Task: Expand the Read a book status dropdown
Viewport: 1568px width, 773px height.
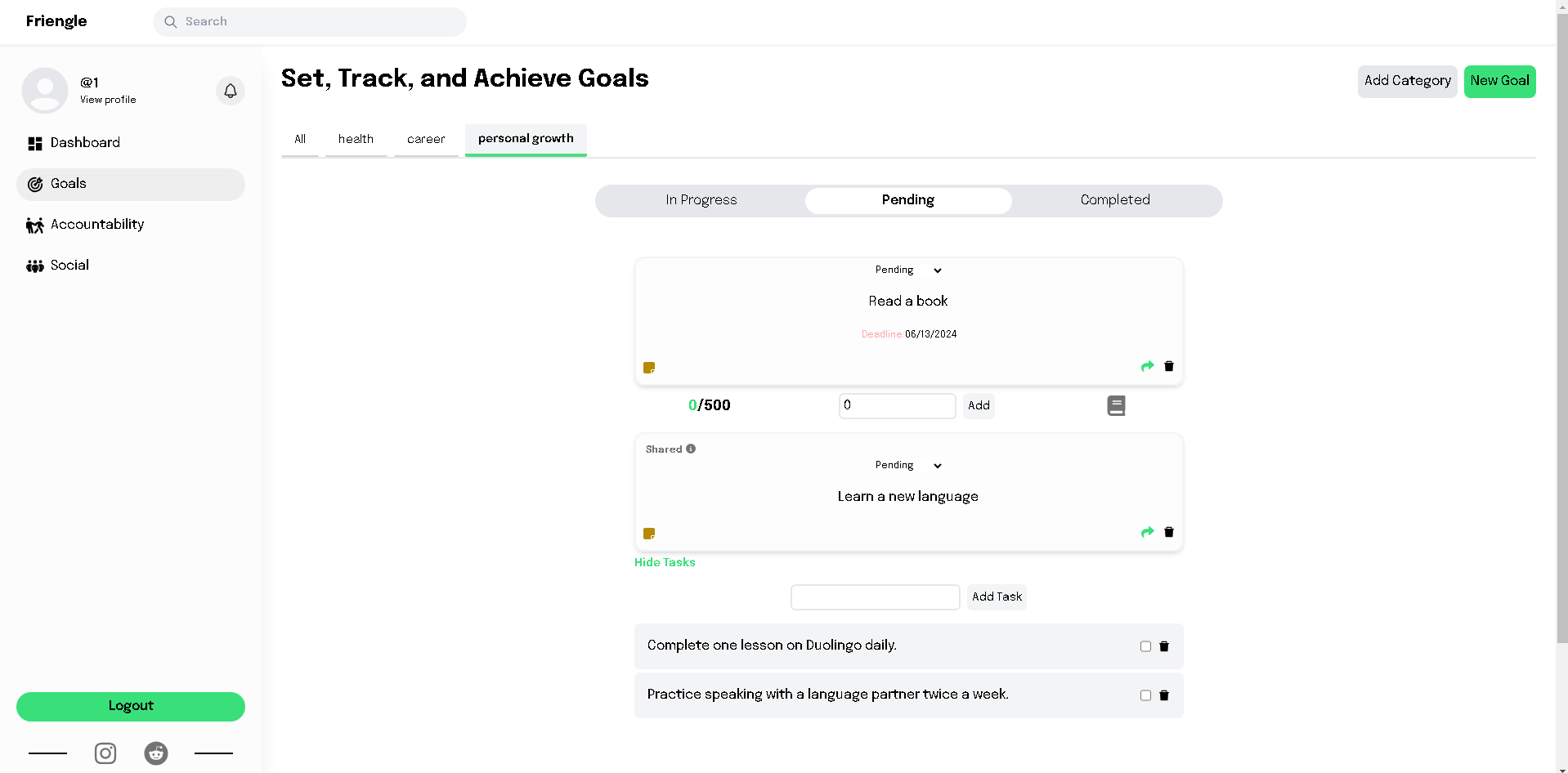Action: click(908, 270)
